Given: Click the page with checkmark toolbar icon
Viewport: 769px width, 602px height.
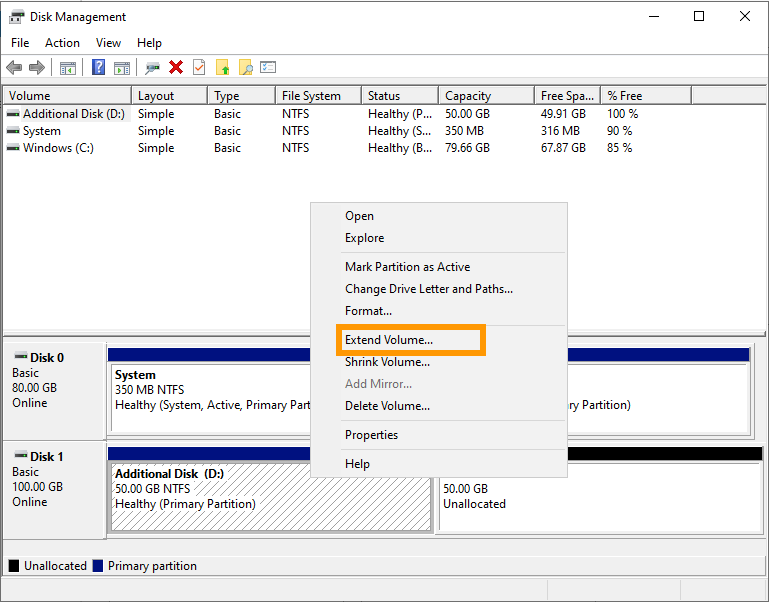Looking at the screenshot, I should [199, 67].
